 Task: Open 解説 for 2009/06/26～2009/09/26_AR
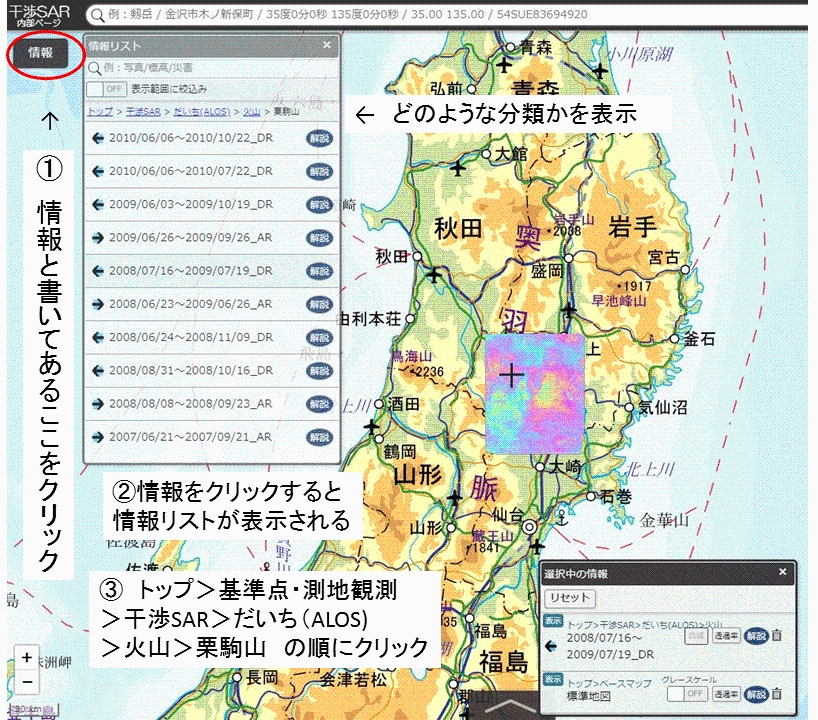[319, 238]
